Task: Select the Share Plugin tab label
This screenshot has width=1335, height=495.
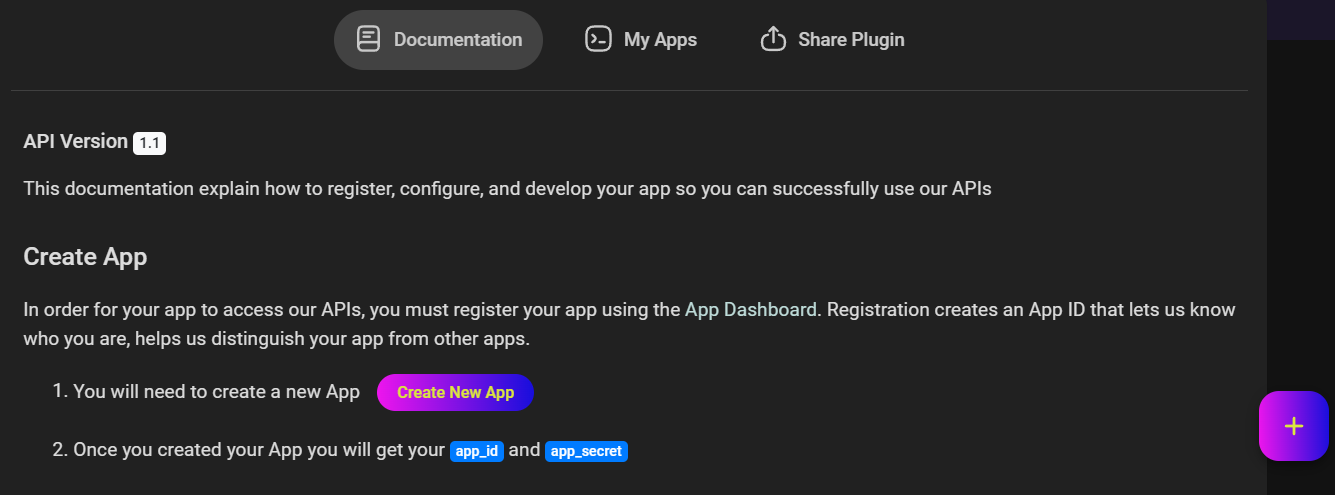Action: coord(851,40)
